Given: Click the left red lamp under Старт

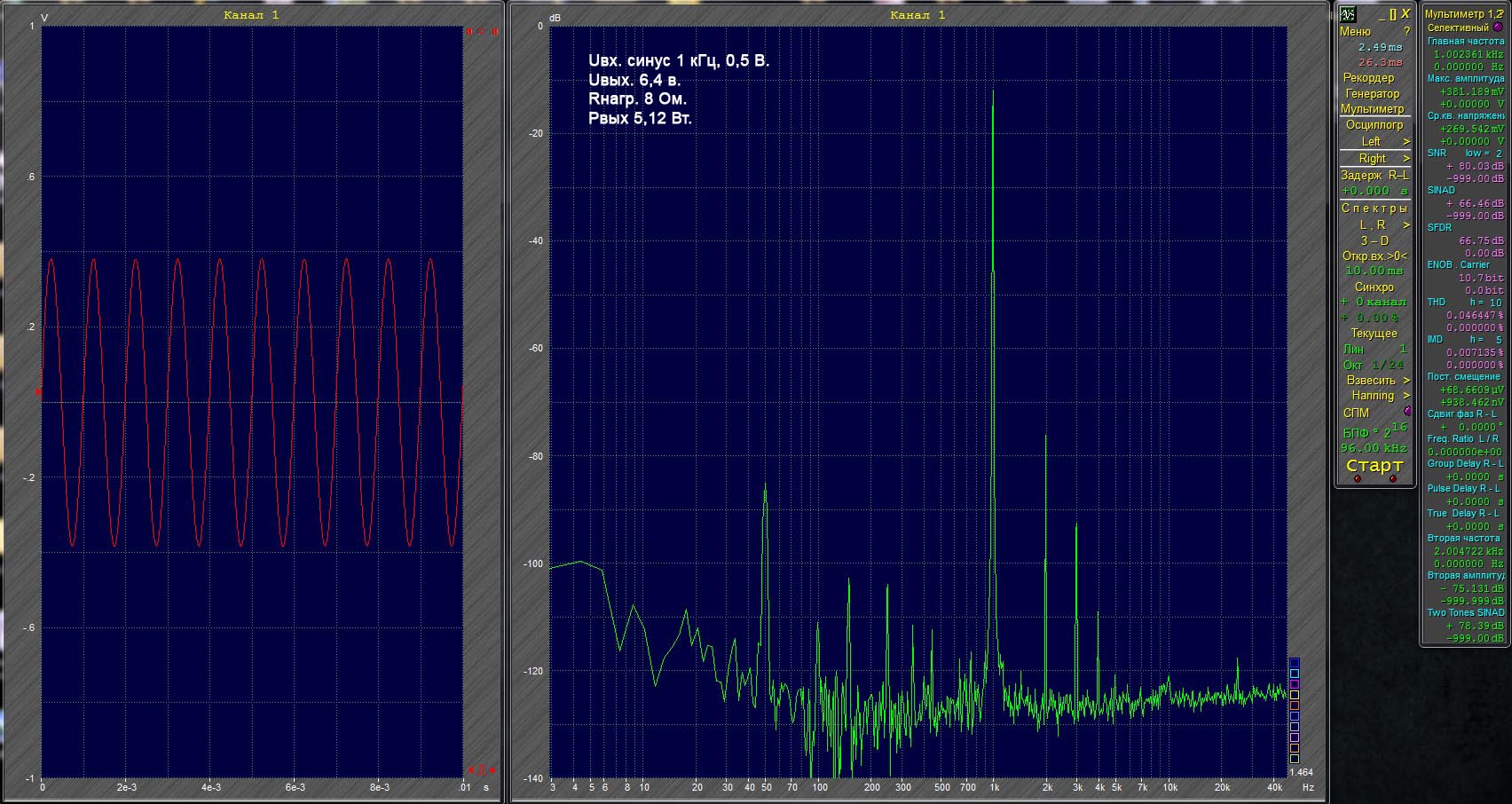Looking at the screenshot, I should 1358,479.
